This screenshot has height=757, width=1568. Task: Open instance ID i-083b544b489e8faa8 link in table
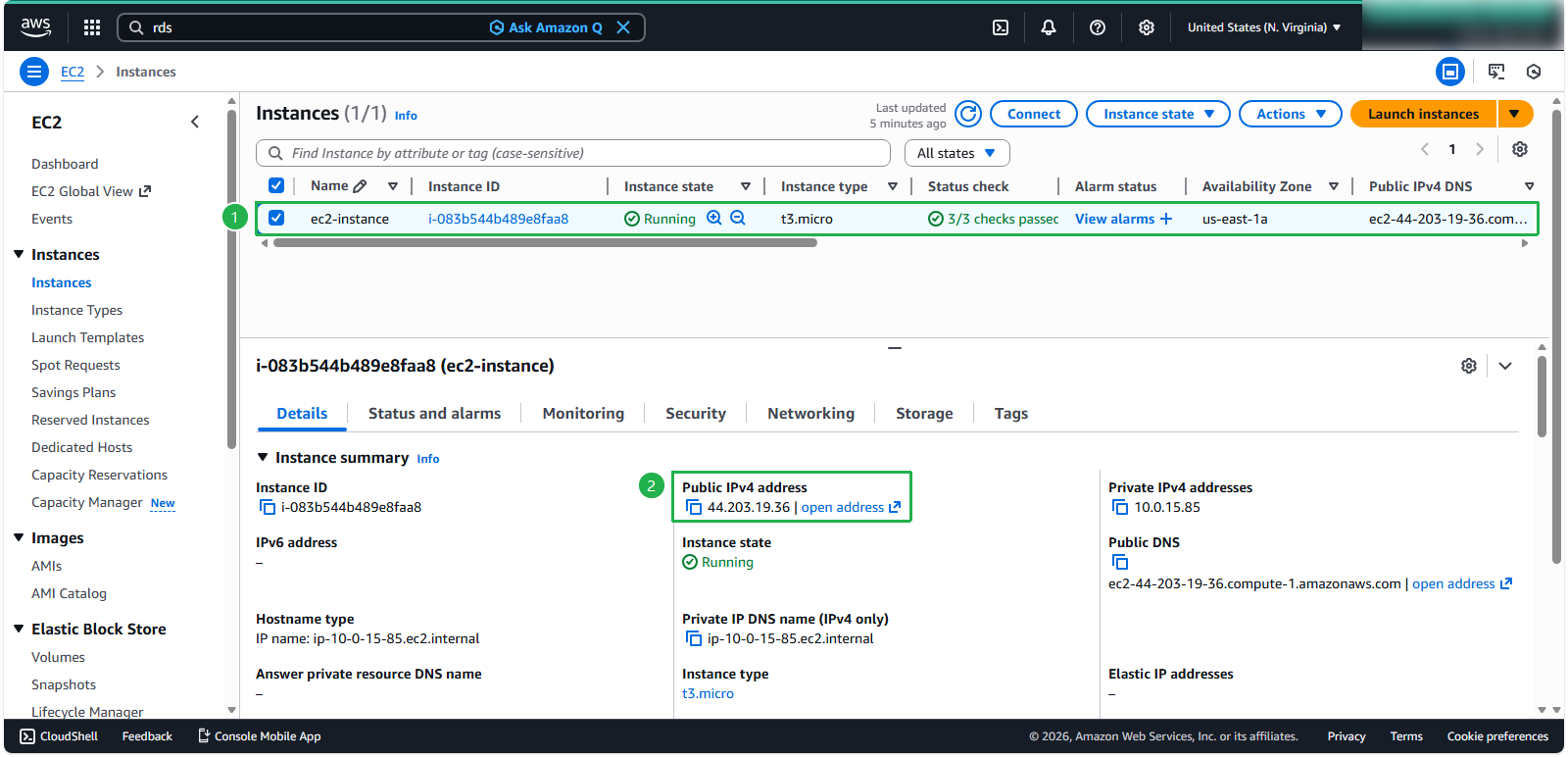click(498, 219)
